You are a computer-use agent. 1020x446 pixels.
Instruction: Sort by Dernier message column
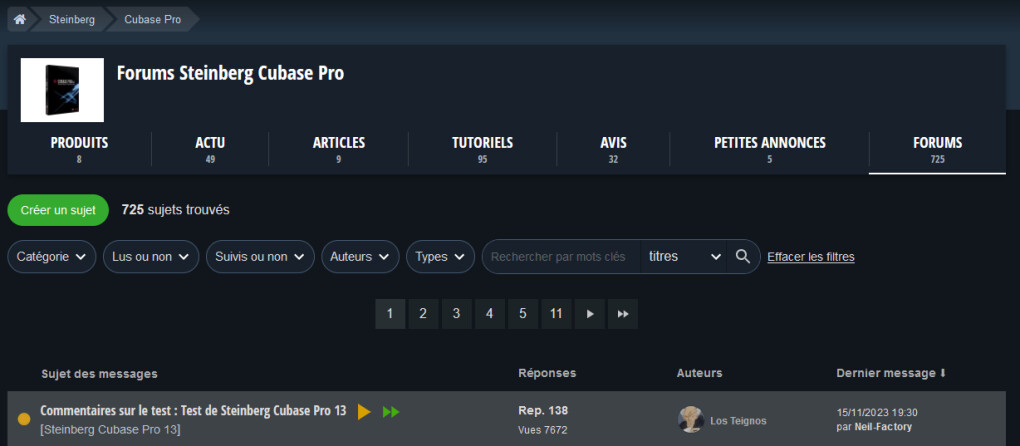pyautogui.click(x=891, y=373)
